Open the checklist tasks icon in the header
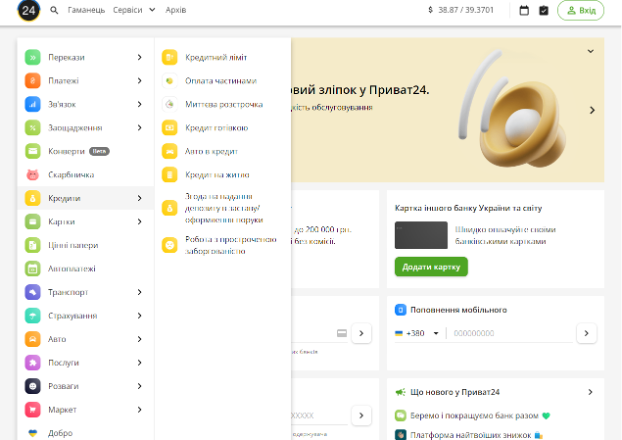The image size is (622, 440). [544, 10]
